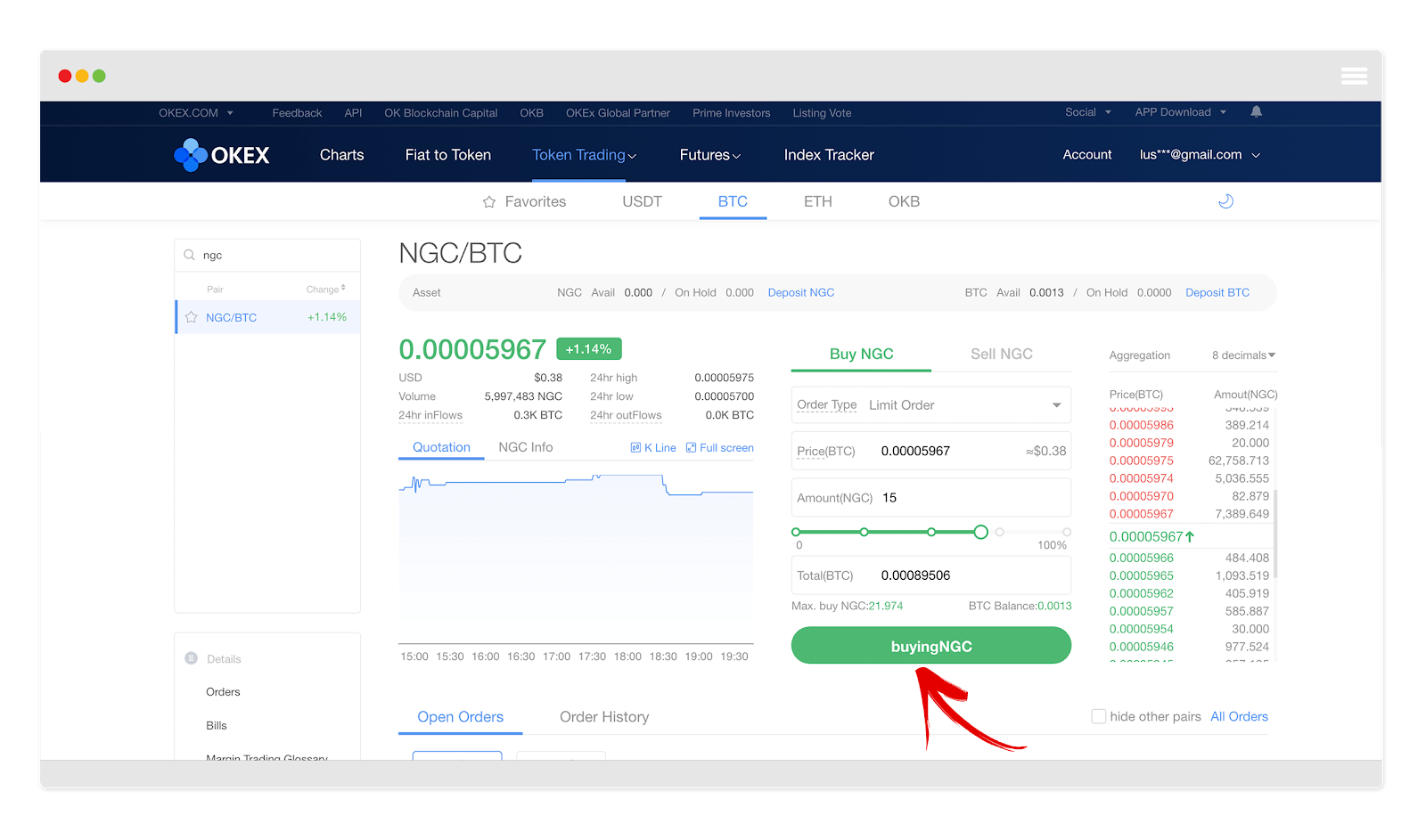This screenshot has width=1426, height=840.
Task: Click the search magnifier icon
Action: (189, 255)
